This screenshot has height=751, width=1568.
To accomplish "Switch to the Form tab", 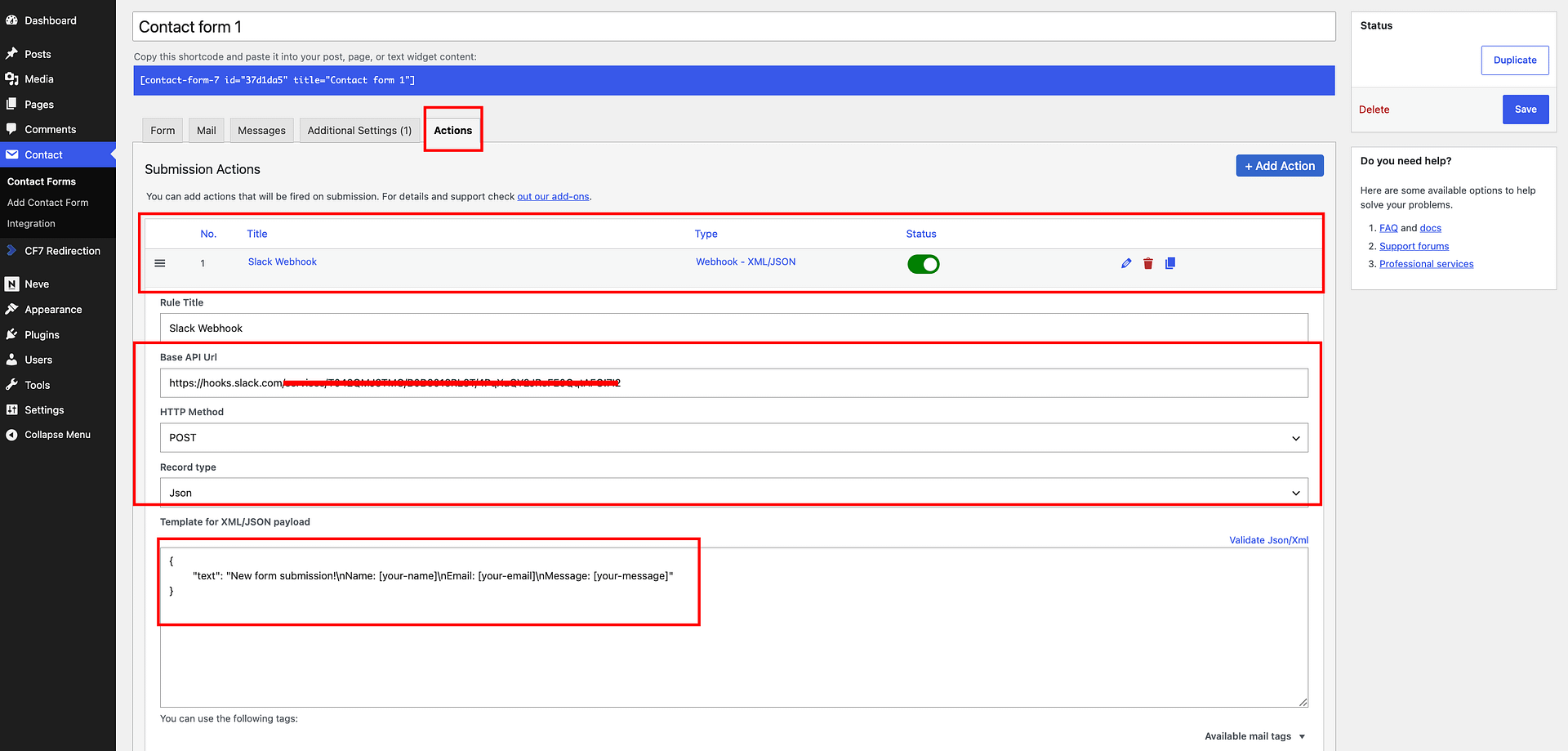I will [x=163, y=131].
